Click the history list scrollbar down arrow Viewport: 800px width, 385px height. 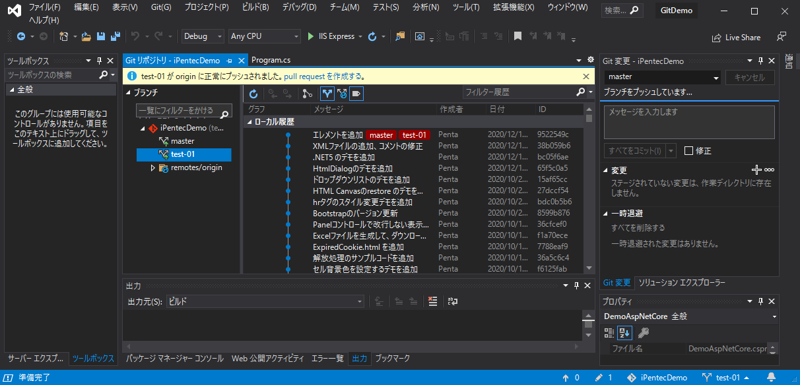point(590,268)
